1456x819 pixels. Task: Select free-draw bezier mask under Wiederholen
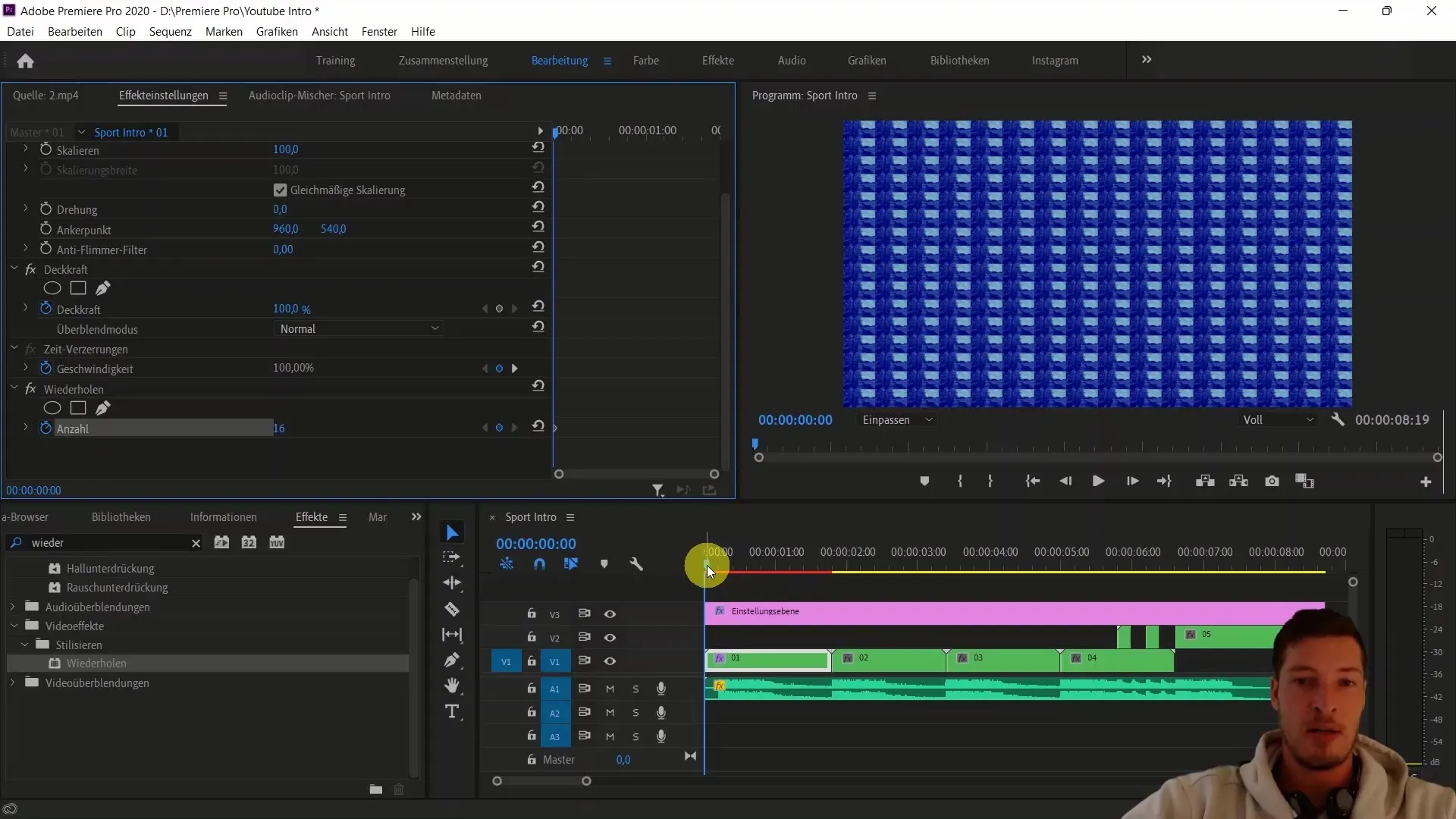point(103,408)
